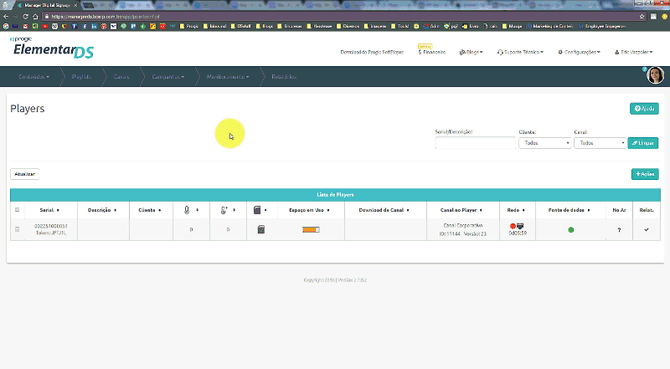This screenshot has width=670, height=369.
Task: Tick the checkbox for player row 002251000051
Action: (x=17, y=229)
